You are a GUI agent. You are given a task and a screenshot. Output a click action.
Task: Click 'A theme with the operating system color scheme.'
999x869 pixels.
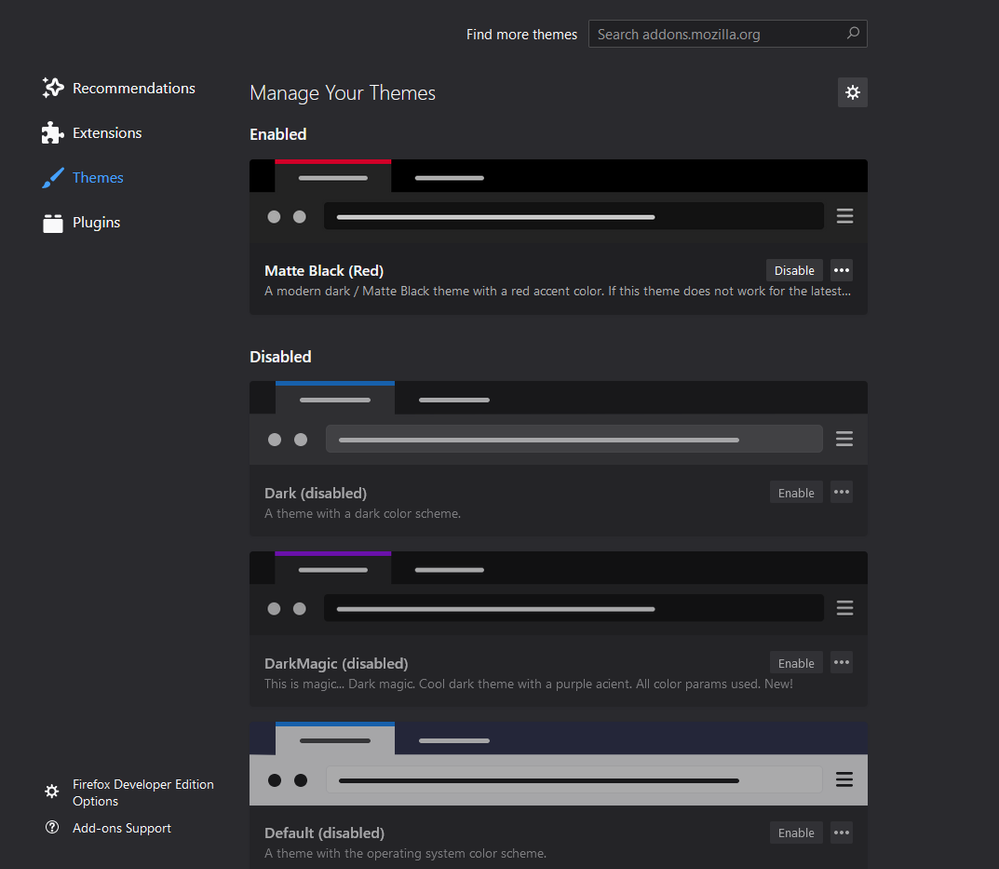(x=405, y=853)
